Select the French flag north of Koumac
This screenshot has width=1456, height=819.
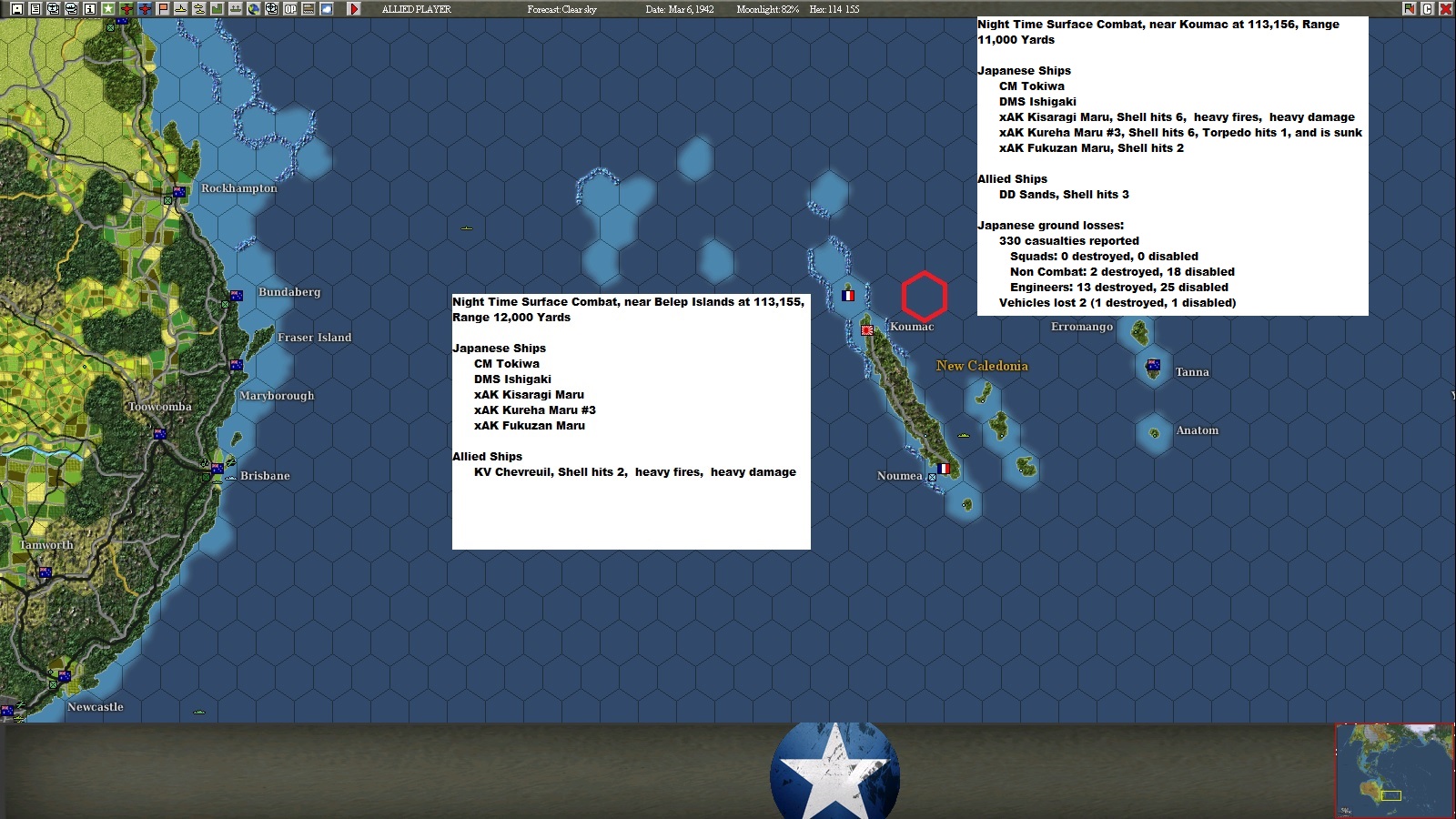[x=848, y=295]
